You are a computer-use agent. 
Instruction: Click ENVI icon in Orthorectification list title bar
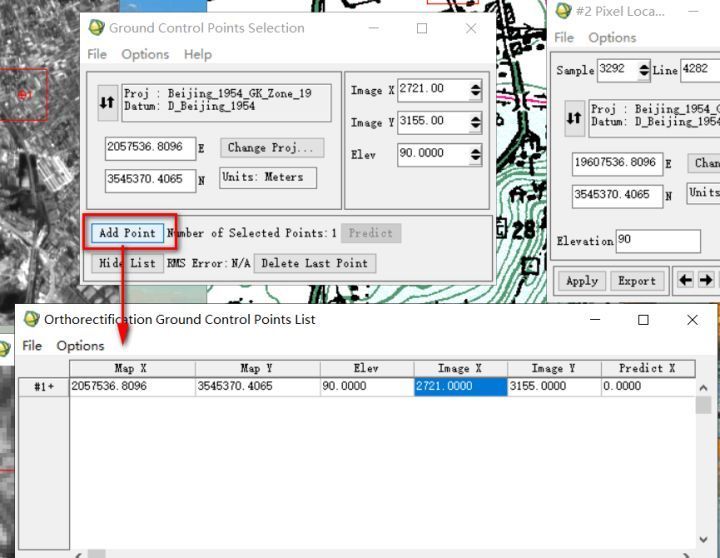pyautogui.click(x=31, y=319)
